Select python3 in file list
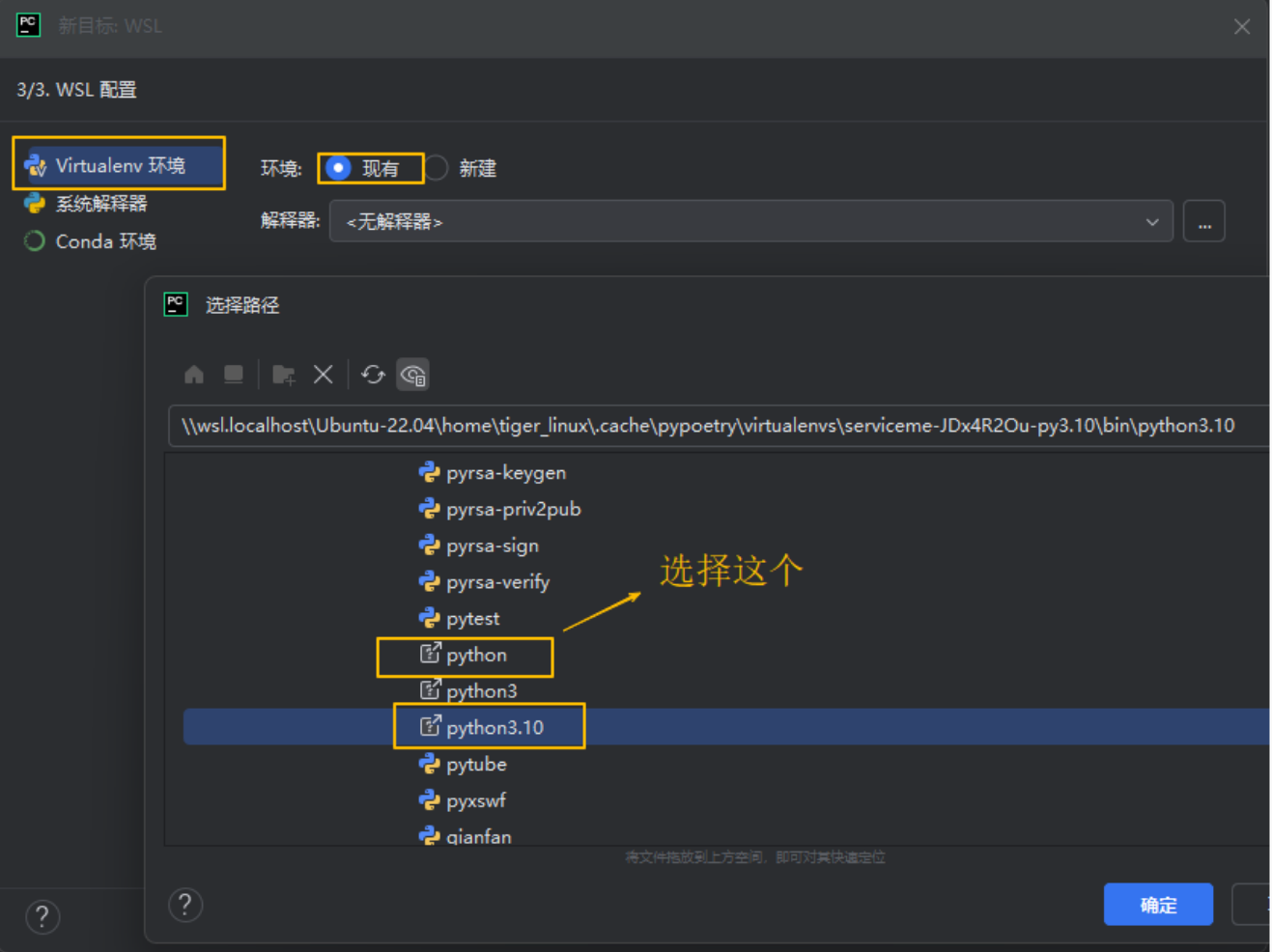1272x952 pixels. tap(481, 691)
